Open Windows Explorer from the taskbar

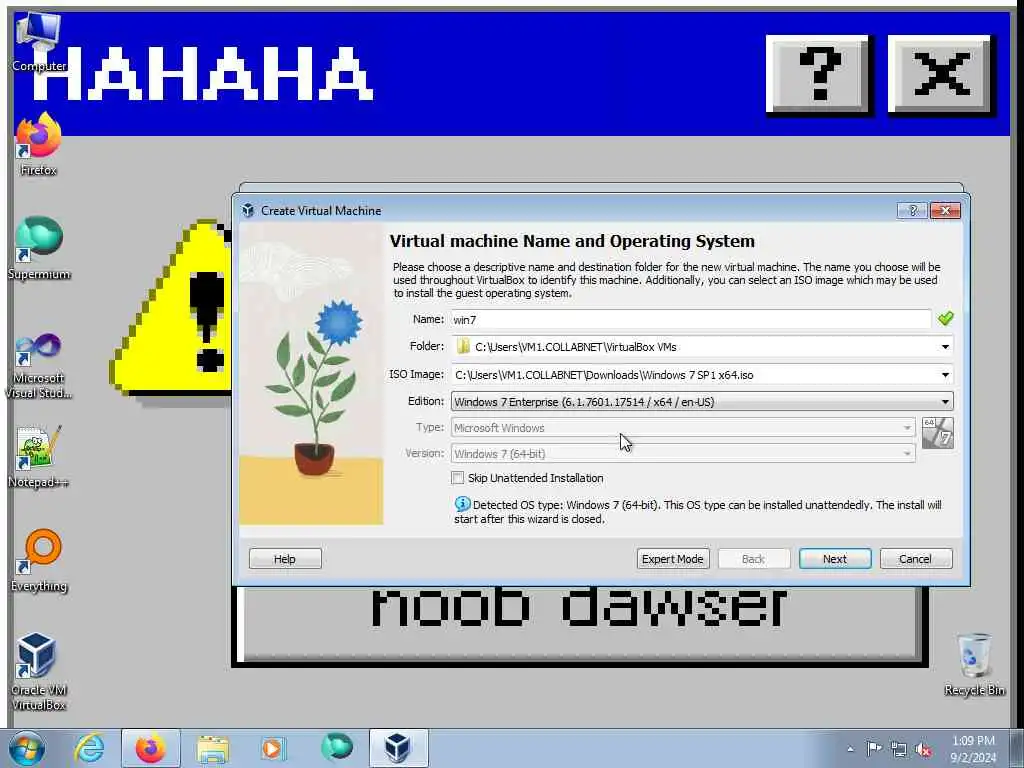pos(213,748)
